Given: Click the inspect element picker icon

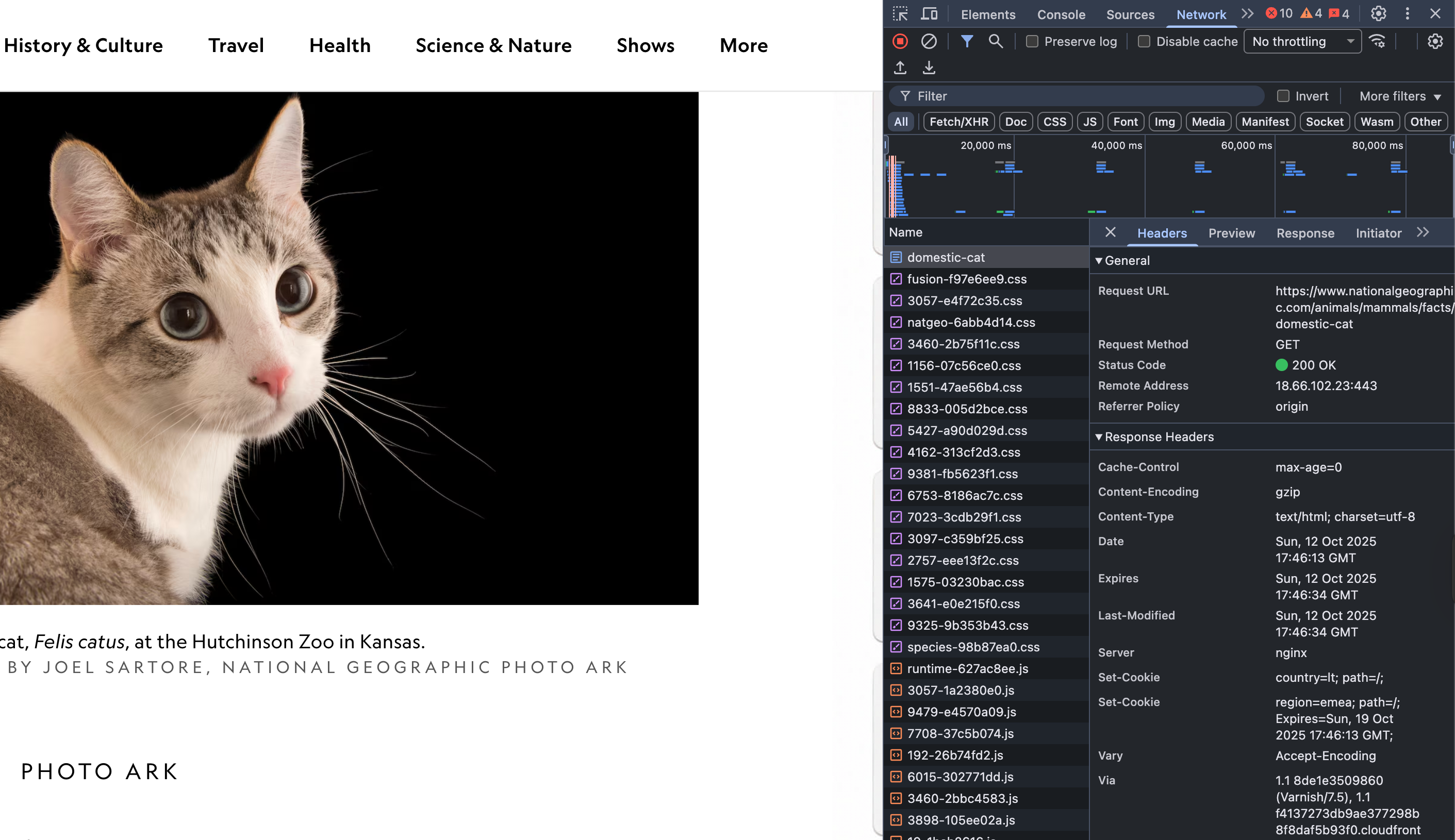Looking at the screenshot, I should coord(900,14).
